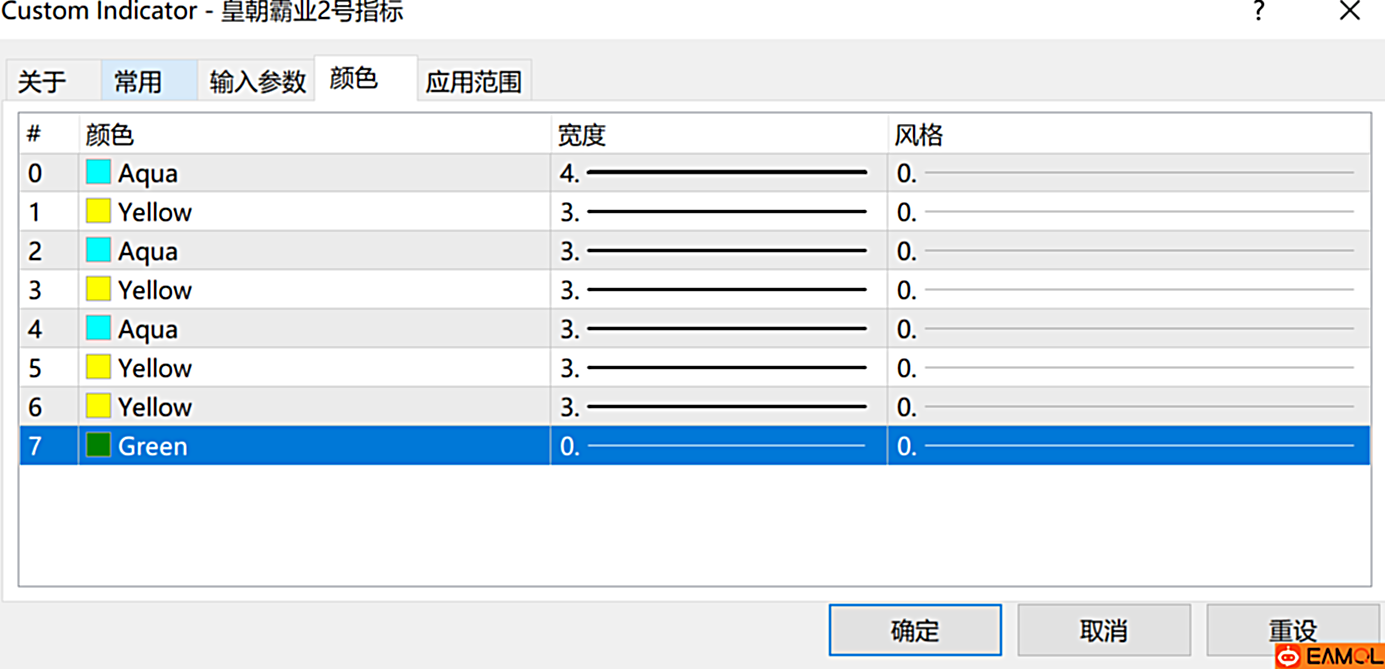Open the 关于 tab

[x=43, y=82]
